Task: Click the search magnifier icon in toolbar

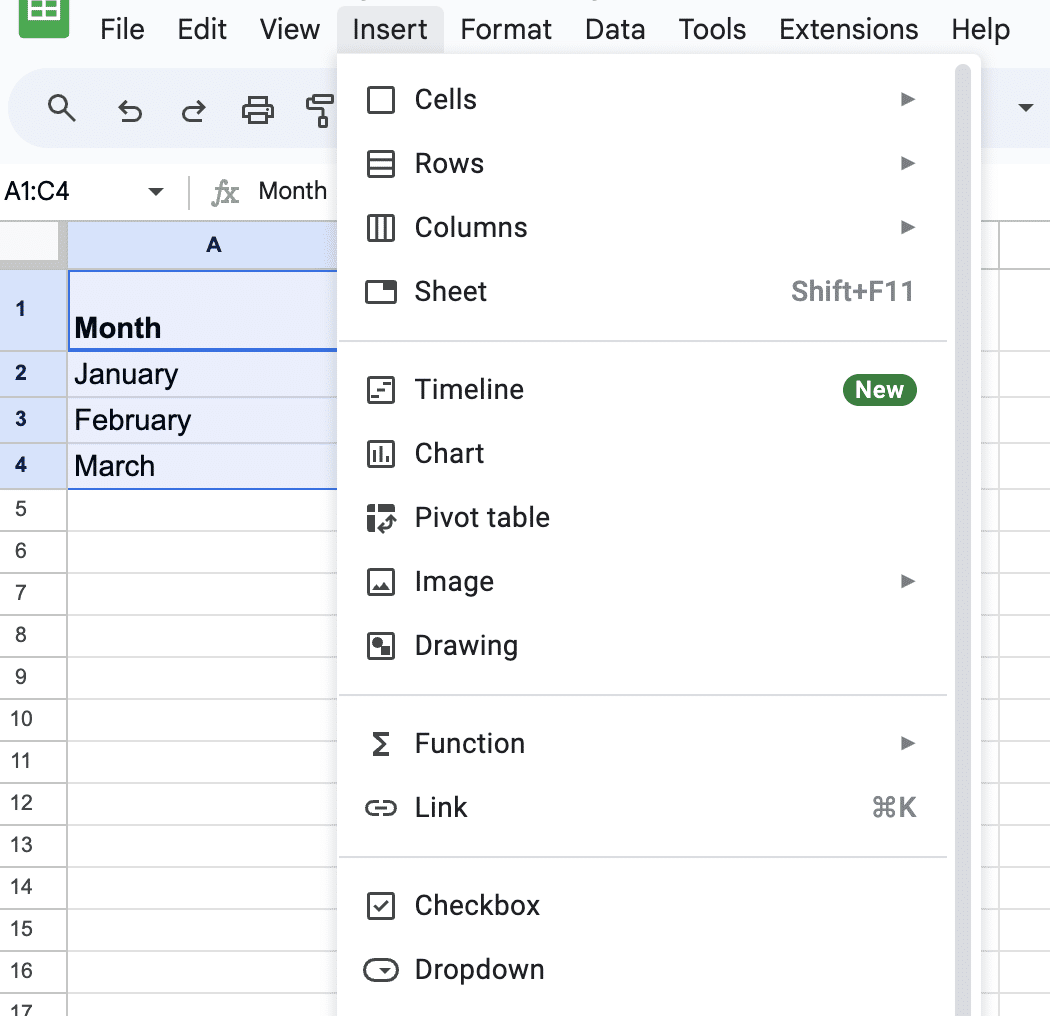Action: pos(62,109)
